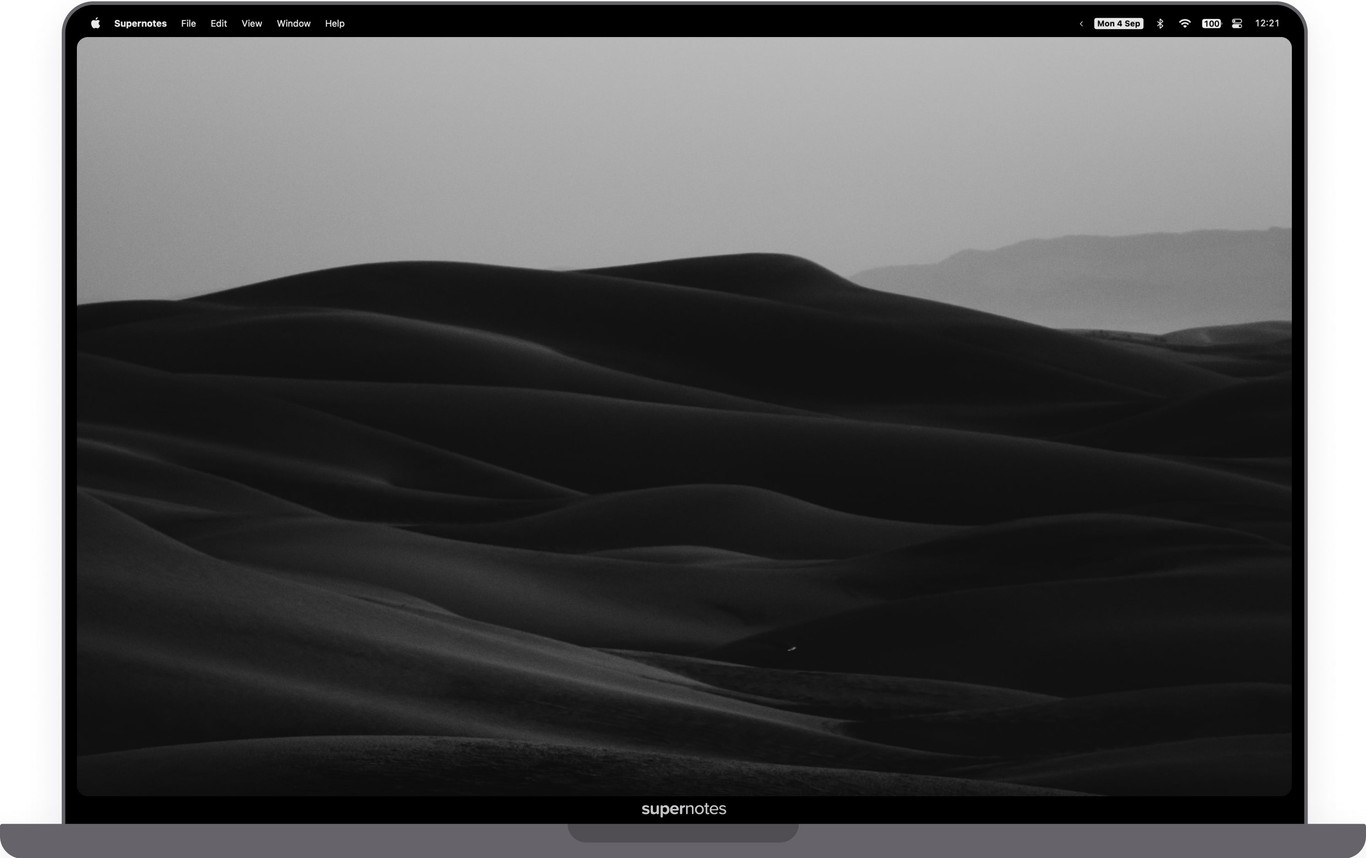Image resolution: width=1366 pixels, height=858 pixels.
Task: Open the Help menu
Action: [334, 23]
